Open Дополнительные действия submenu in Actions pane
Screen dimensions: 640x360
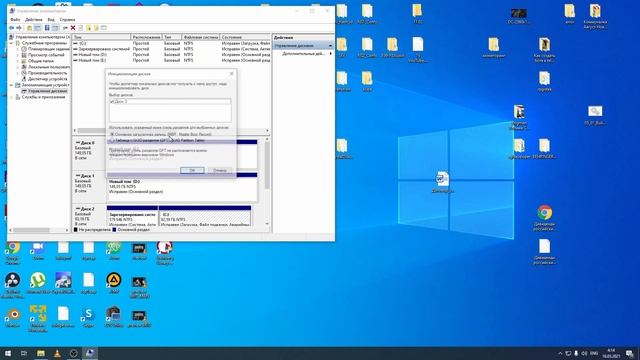[x=303, y=53]
